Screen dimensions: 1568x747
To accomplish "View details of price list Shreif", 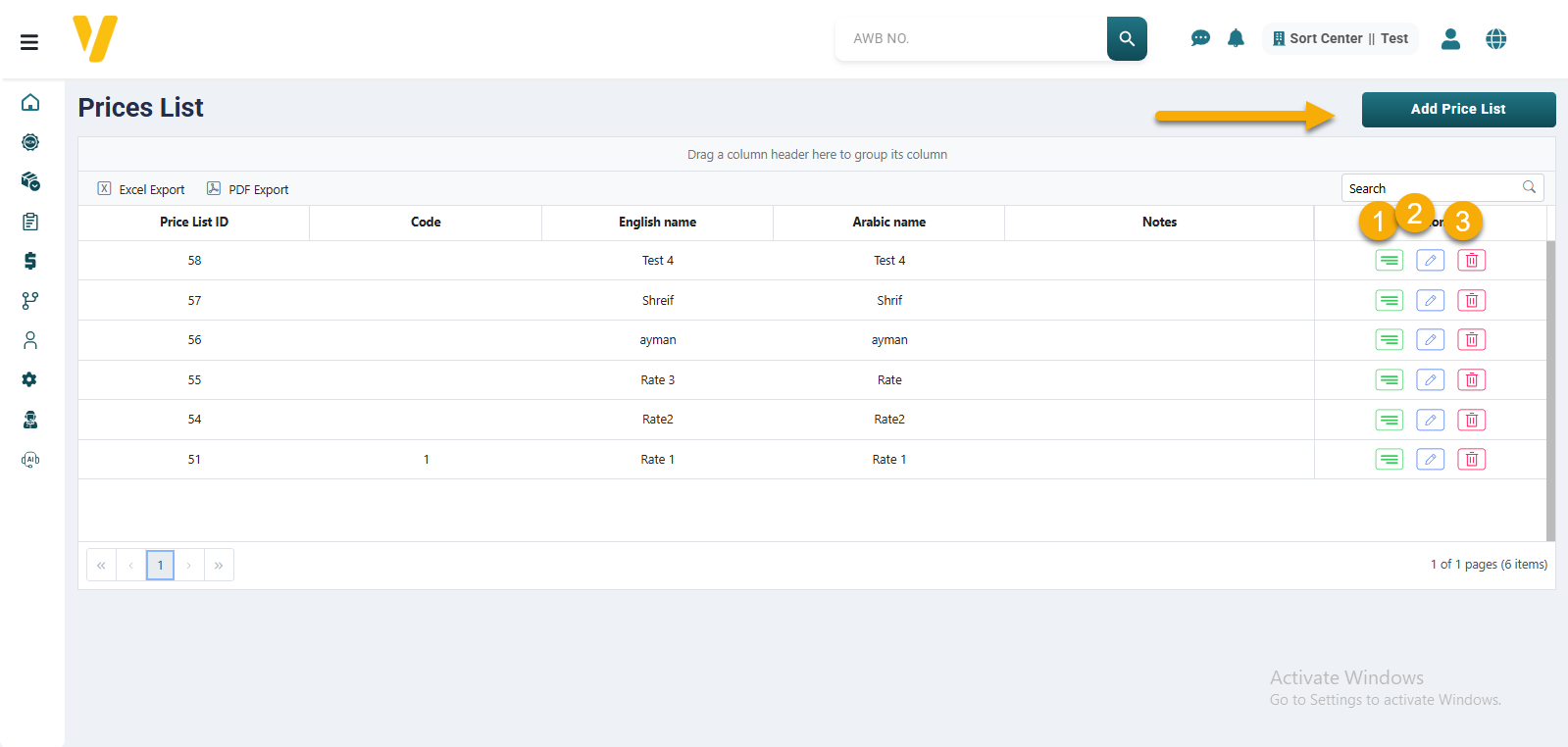I will point(1389,300).
